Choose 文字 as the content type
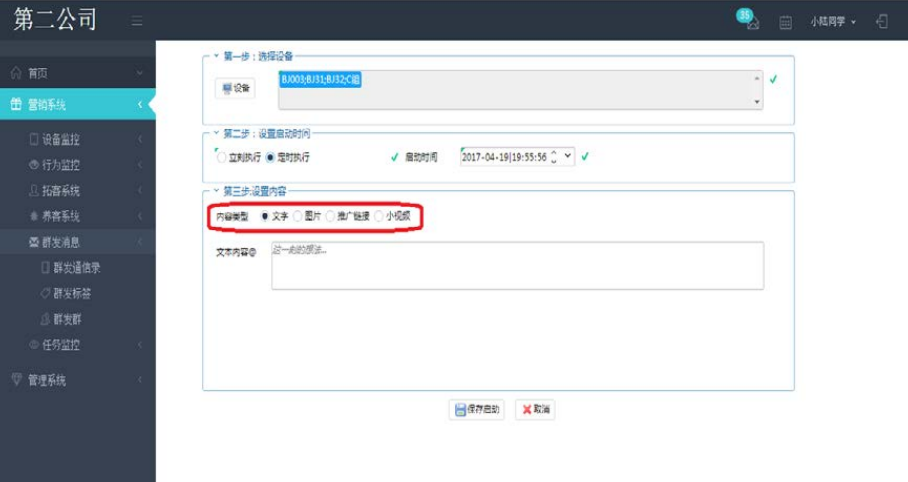908x482 pixels. [x=265, y=216]
